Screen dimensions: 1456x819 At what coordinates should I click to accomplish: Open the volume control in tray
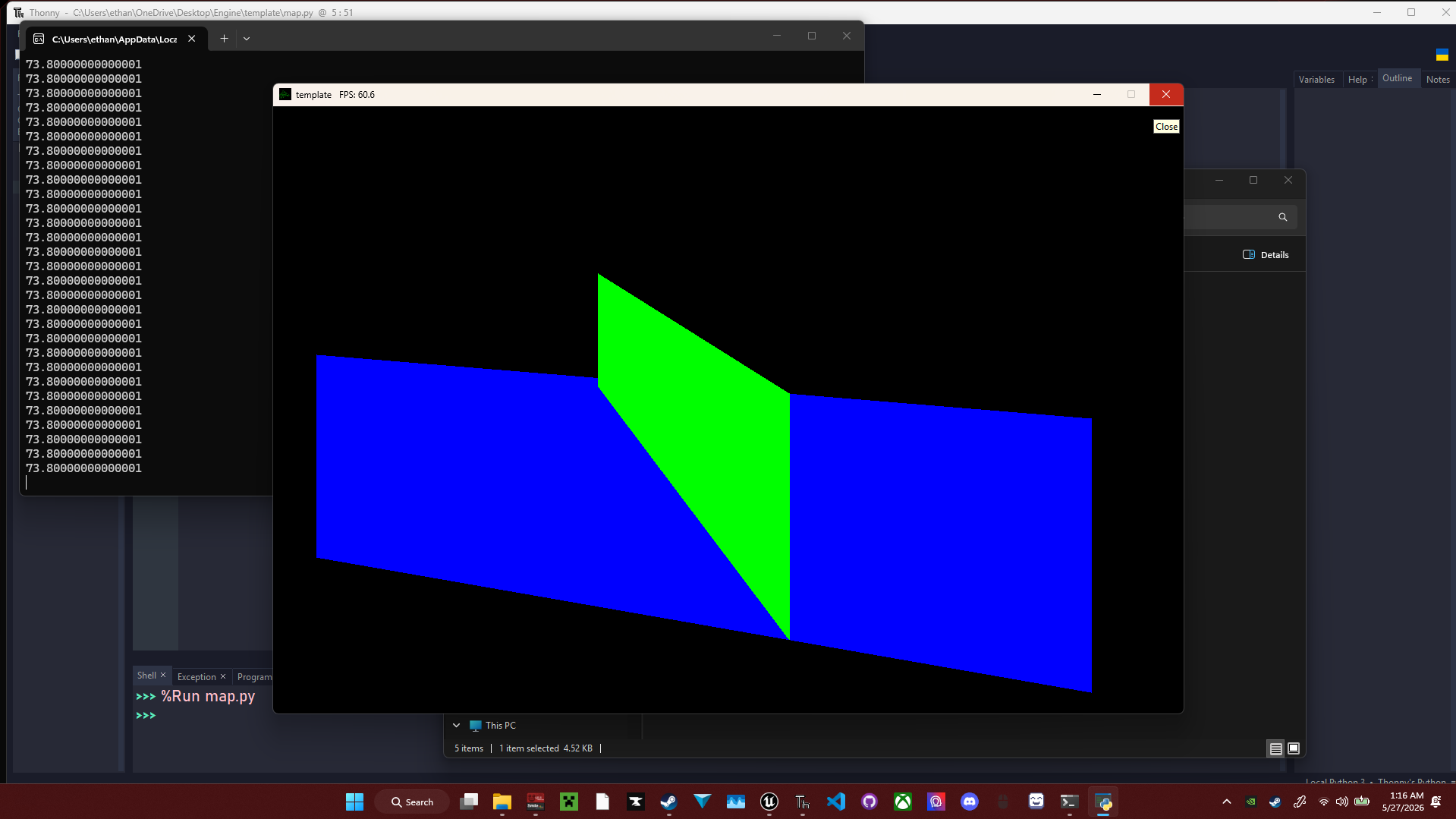click(x=1342, y=802)
